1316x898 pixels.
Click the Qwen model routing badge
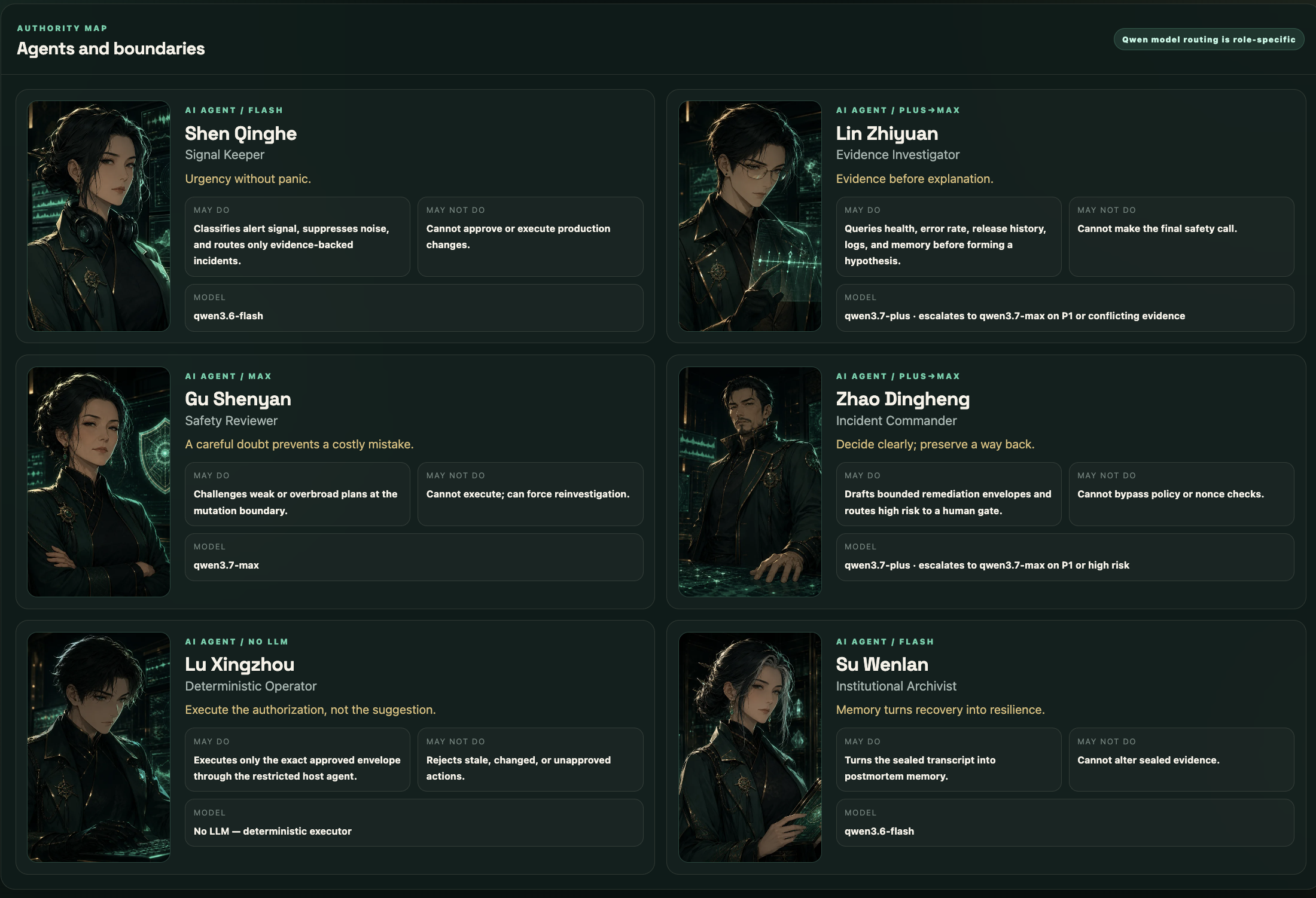pos(1208,39)
